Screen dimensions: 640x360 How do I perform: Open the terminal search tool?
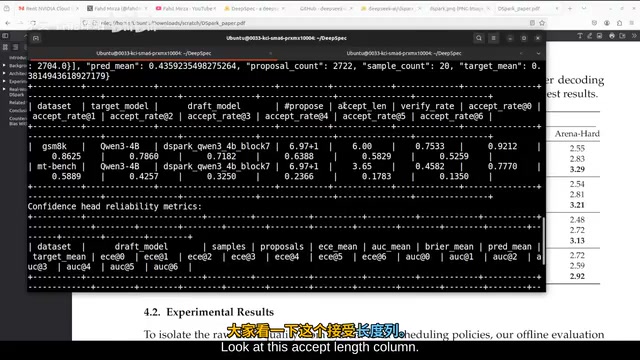(x=479, y=38)
